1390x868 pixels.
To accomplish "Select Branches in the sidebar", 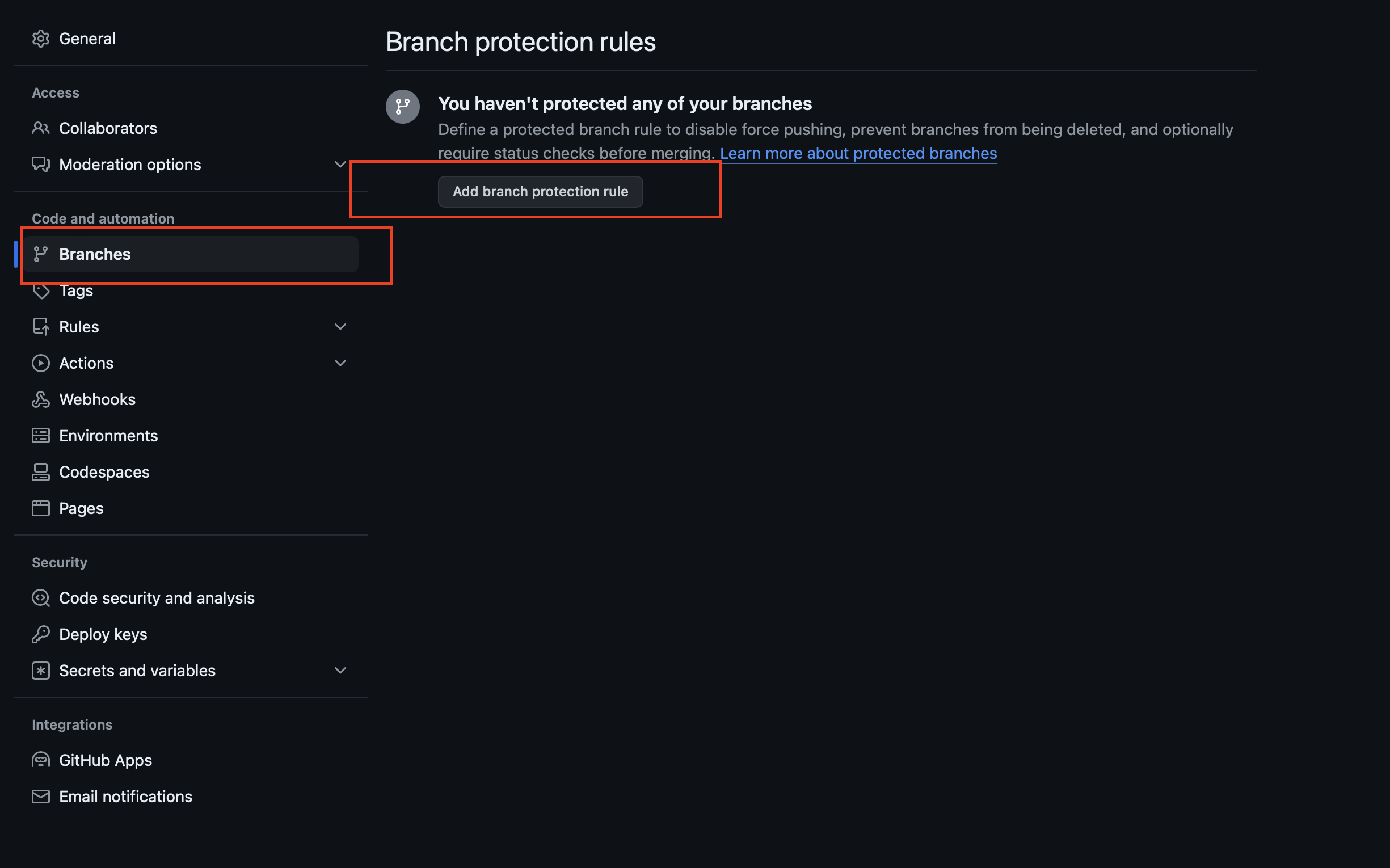I will point(95,254).
